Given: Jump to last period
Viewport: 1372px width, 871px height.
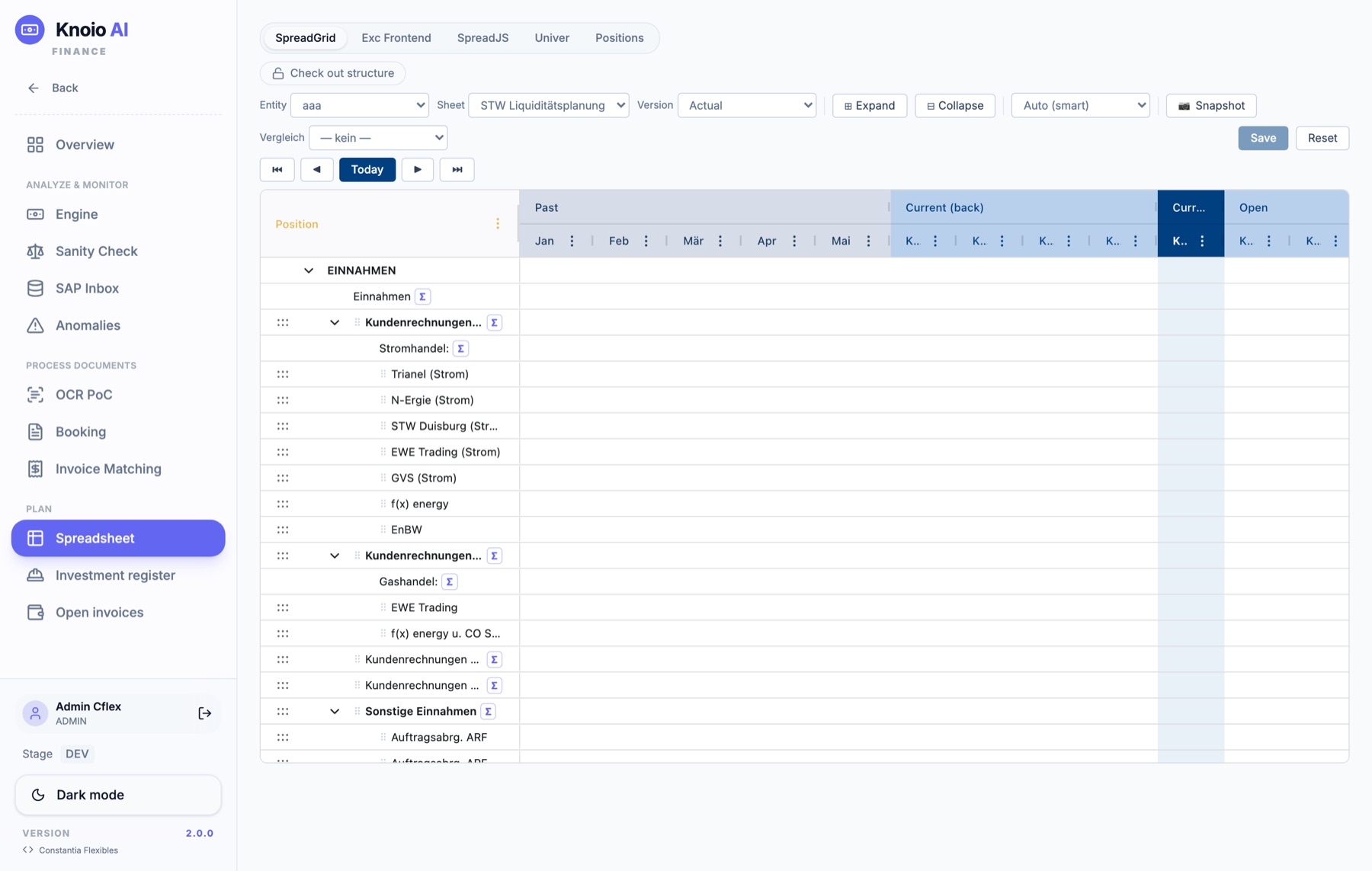Looking at the screenshot, I should click(x=457, y=170).
